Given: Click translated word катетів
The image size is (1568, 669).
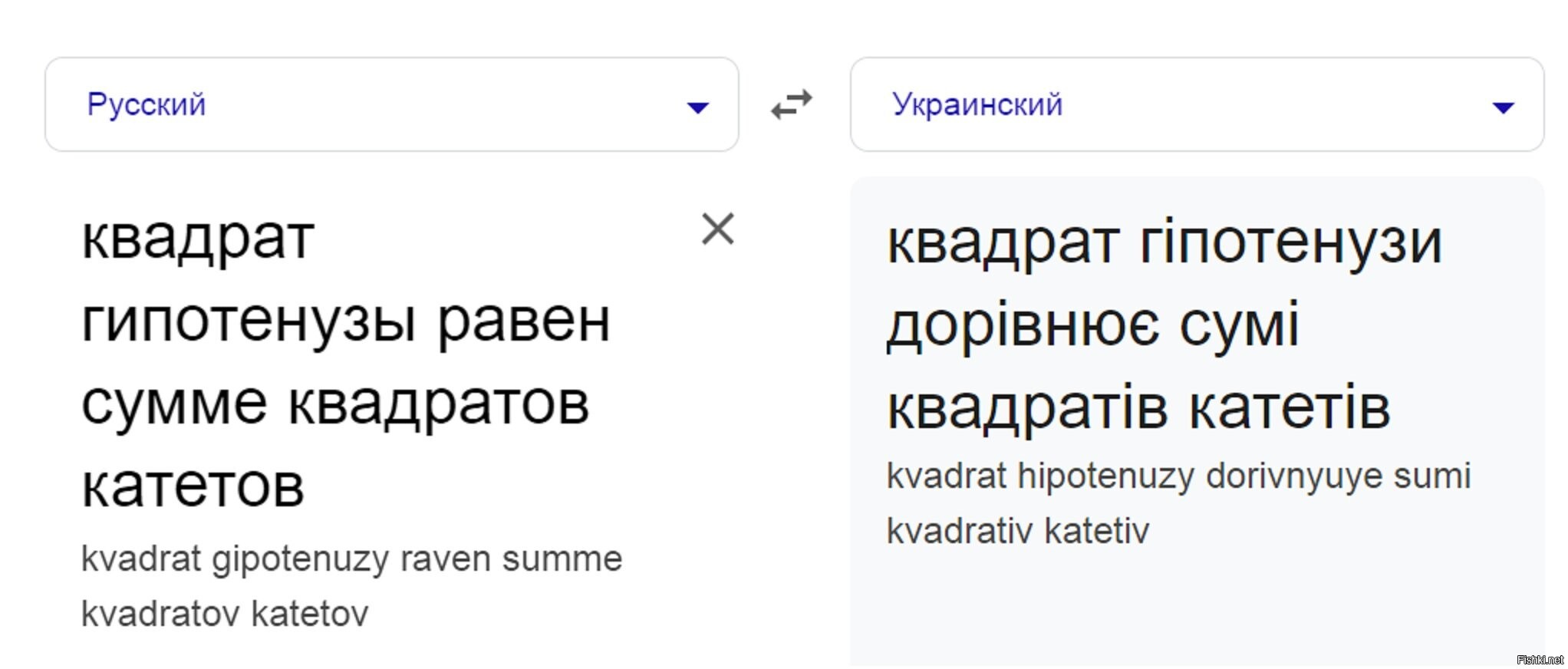Looking at the screenshot, I should (1290, 408).
